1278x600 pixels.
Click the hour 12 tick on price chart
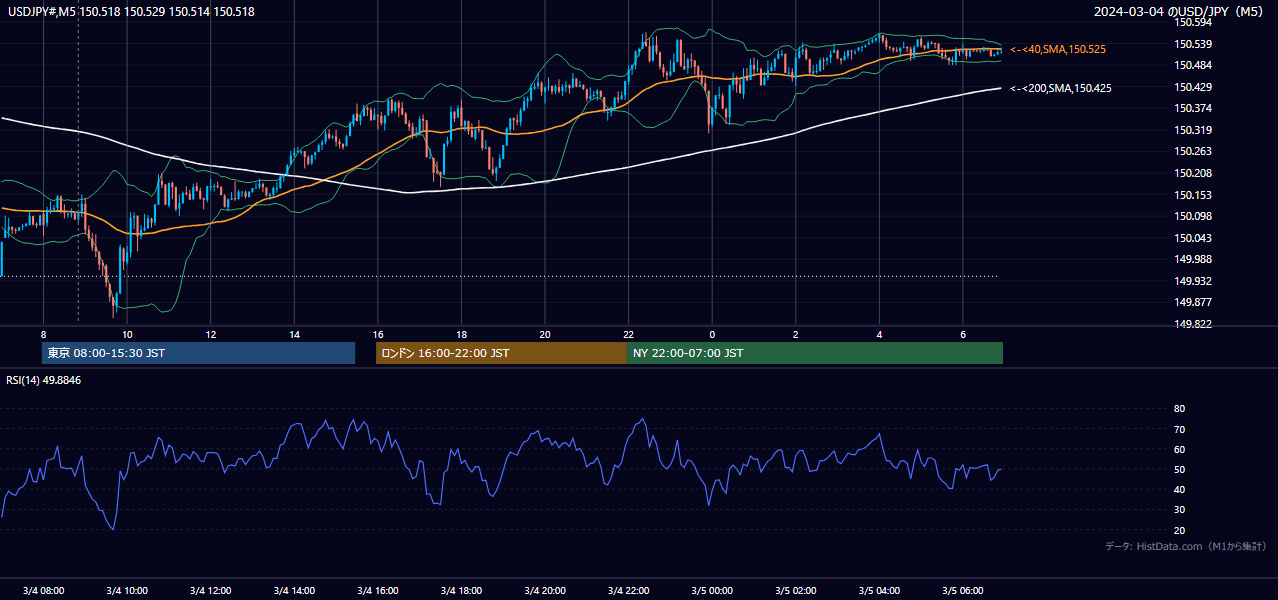210,334
